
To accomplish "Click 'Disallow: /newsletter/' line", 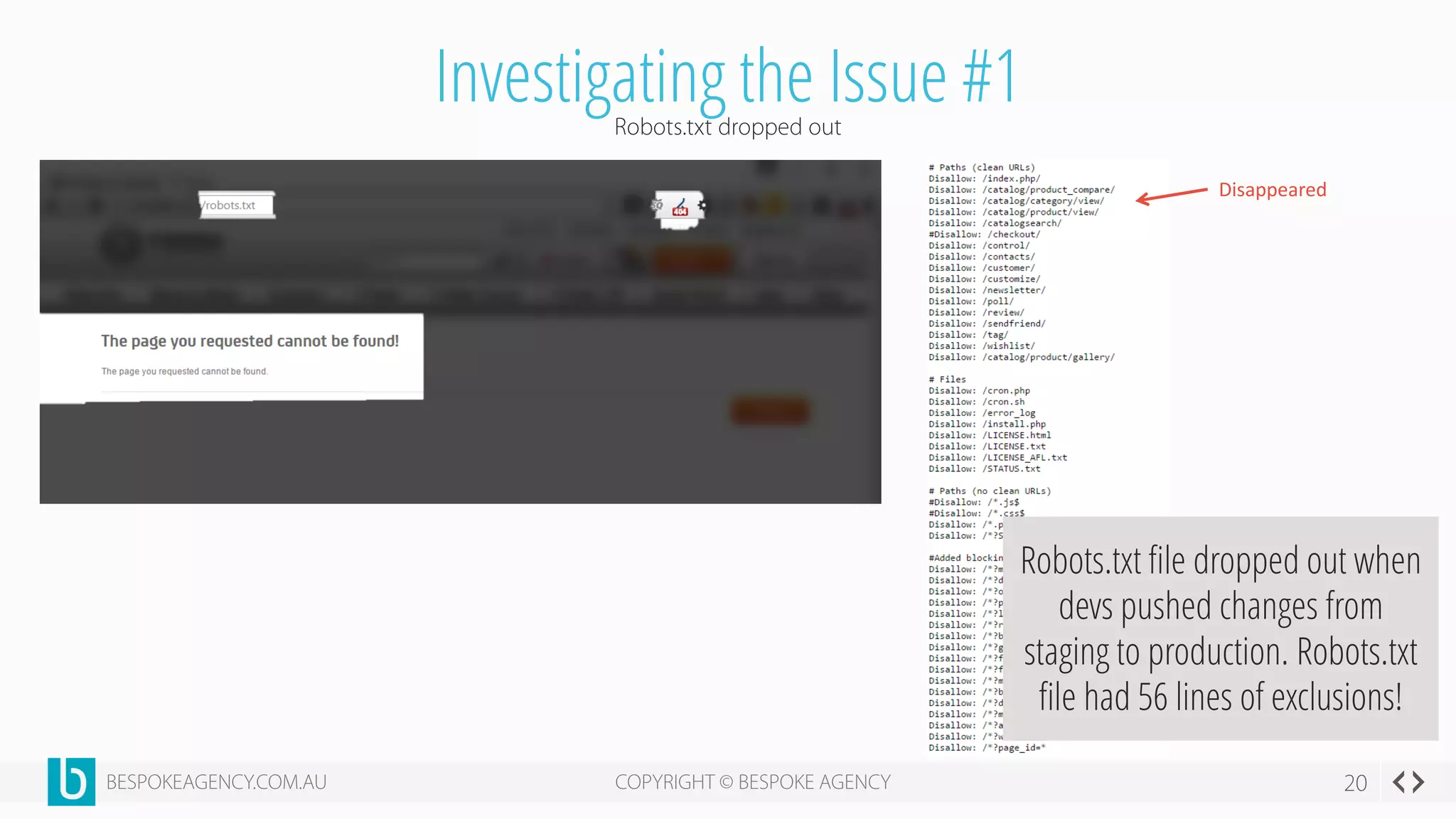I will click(987, 290).
